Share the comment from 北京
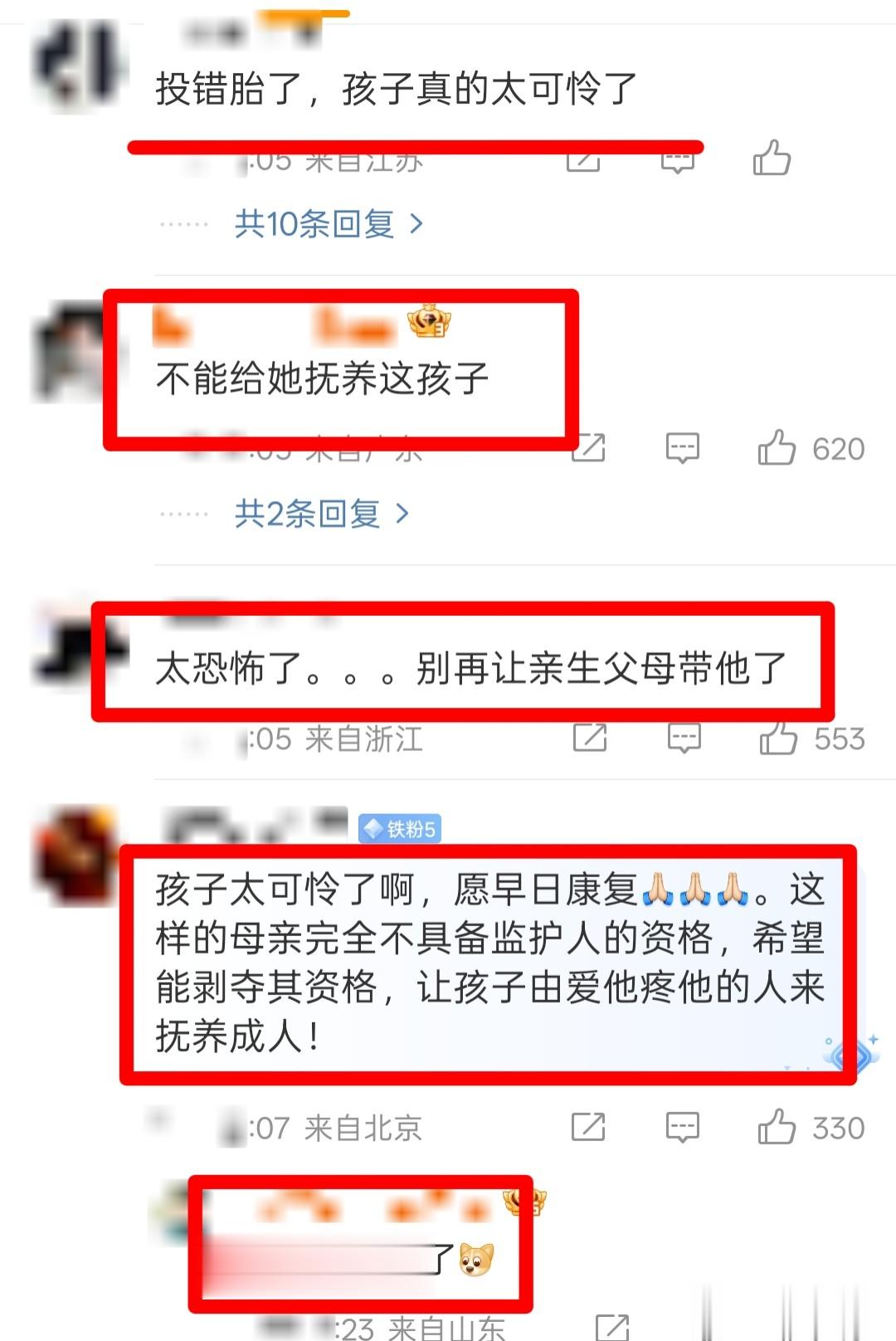The image size is (896, 1341). tap(588, 1127)
